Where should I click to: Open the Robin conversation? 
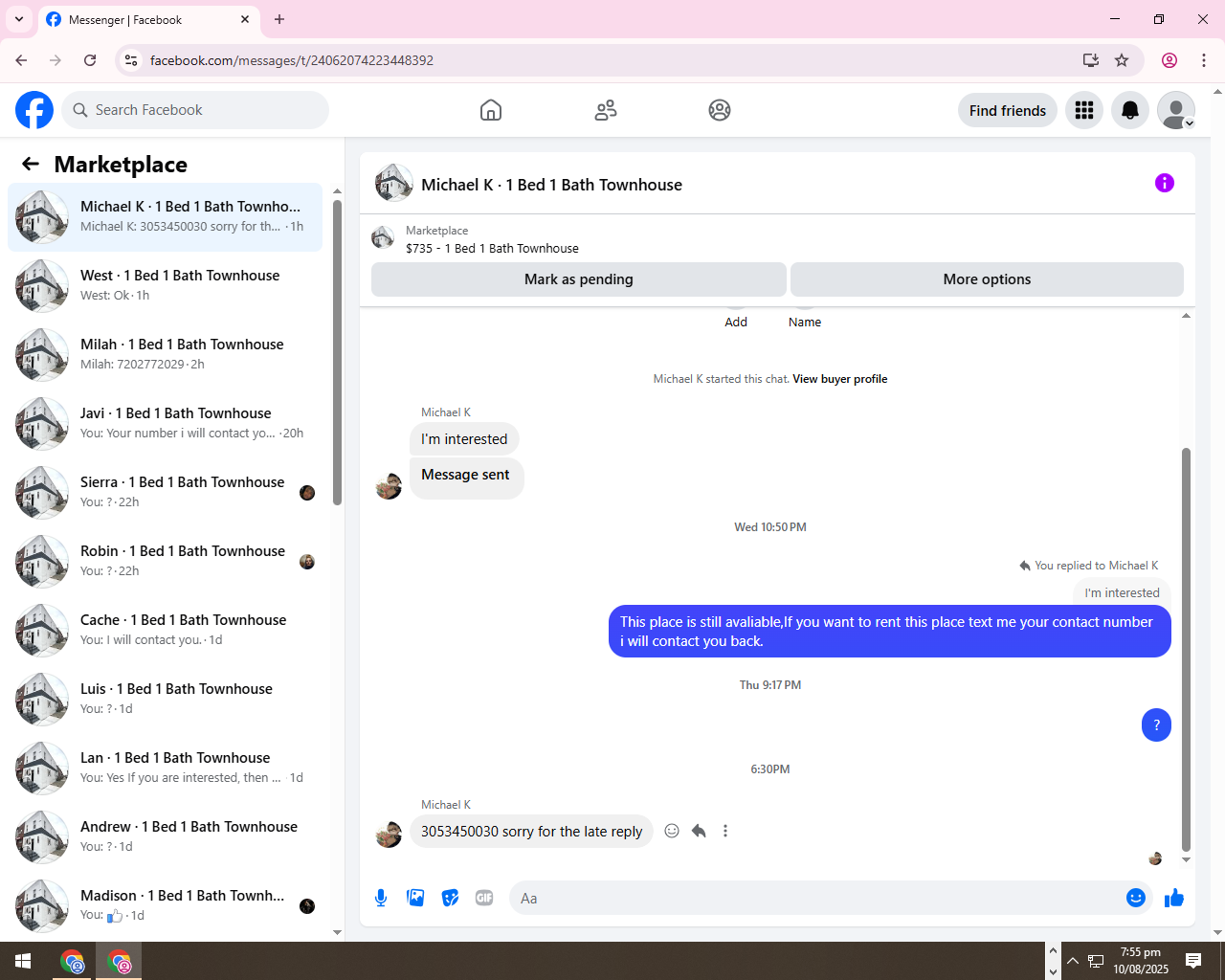click(x=165, y=562)
